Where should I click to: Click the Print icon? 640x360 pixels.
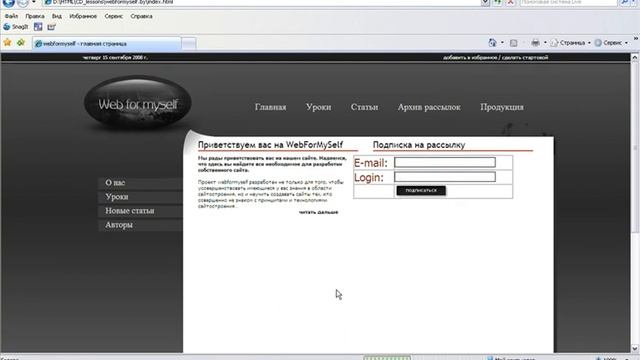click(535, 42)
